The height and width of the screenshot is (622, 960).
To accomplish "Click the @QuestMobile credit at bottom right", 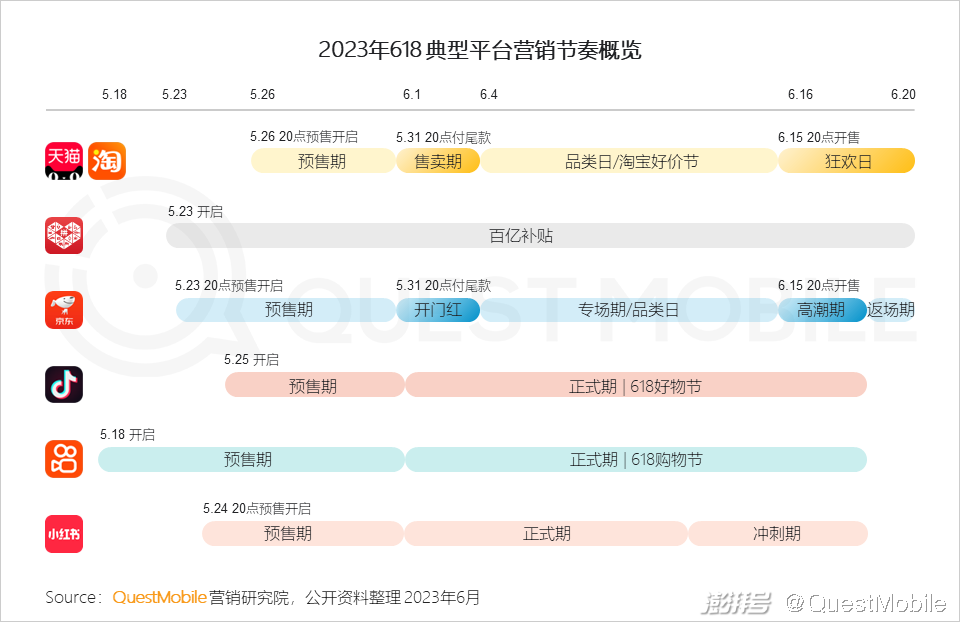I will 866,604.
